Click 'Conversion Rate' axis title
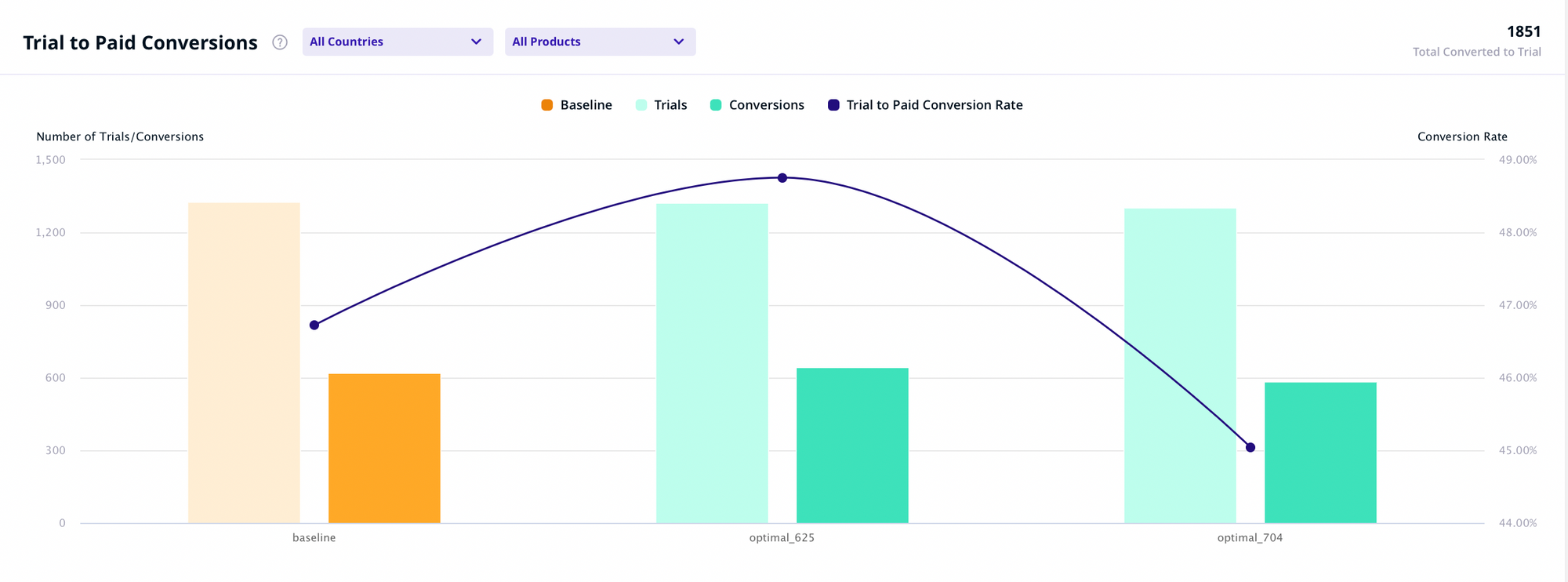This screenshot has width=1568, height=582. coord(1462,136)
